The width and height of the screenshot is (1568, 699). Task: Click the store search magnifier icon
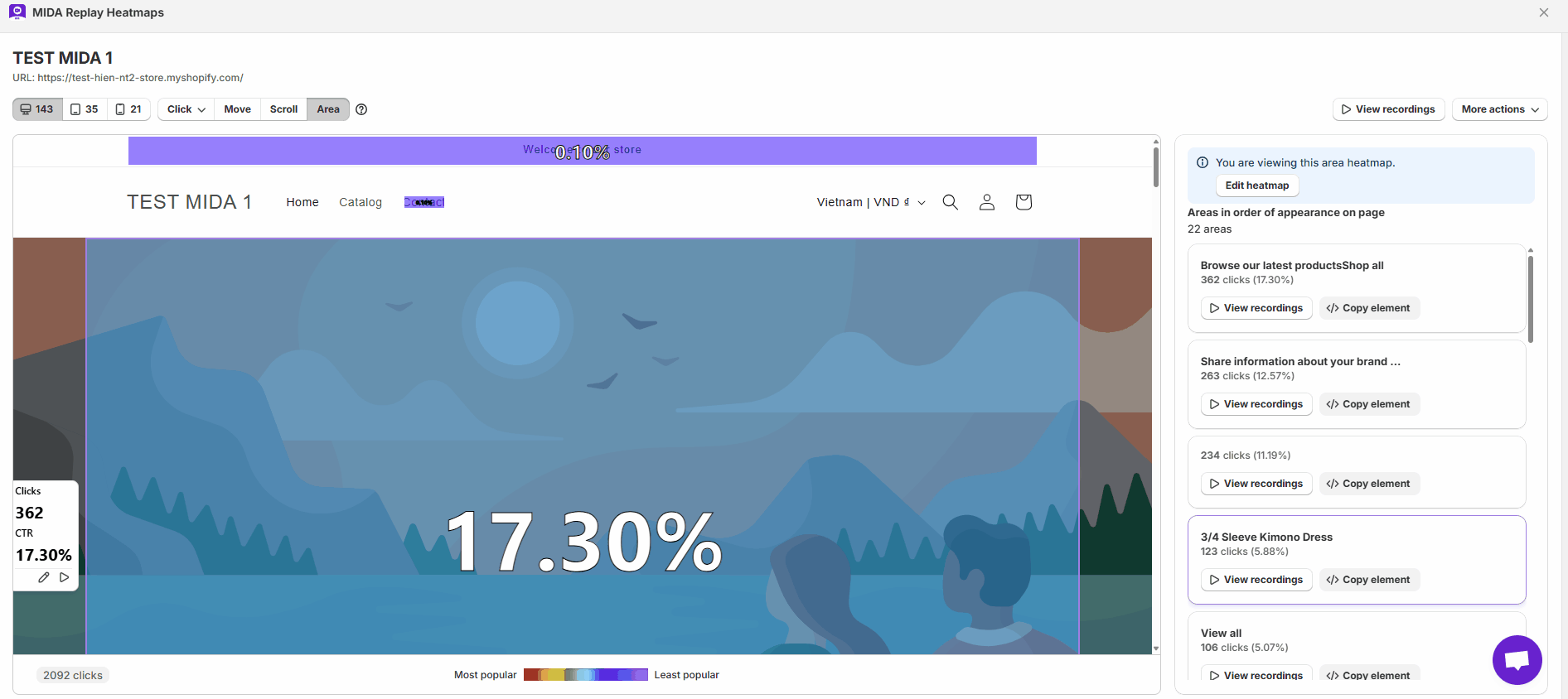click(x=950, y=202)
